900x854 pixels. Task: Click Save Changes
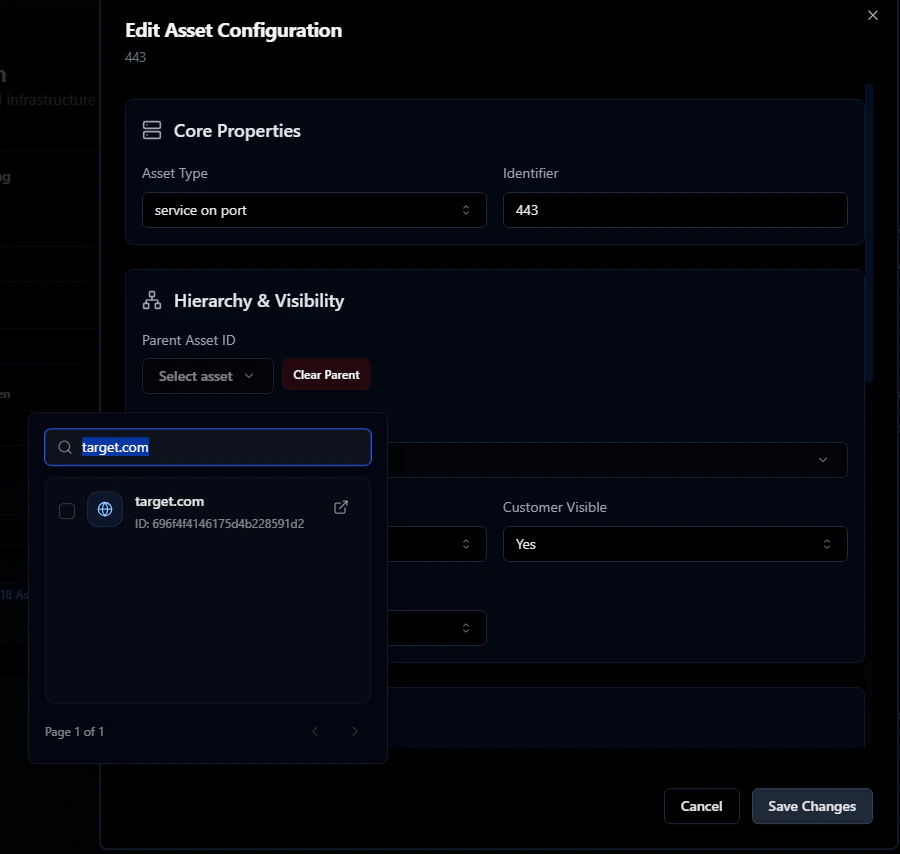[x=812, y=806]
